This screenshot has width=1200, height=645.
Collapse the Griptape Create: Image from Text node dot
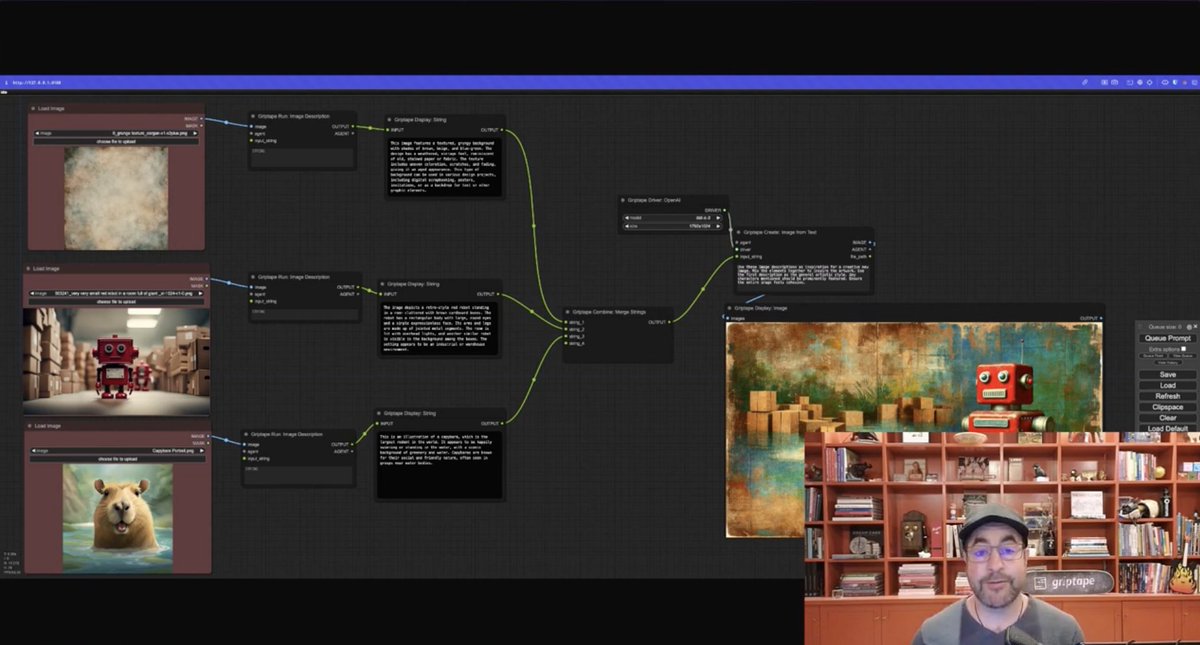point(738,232)
